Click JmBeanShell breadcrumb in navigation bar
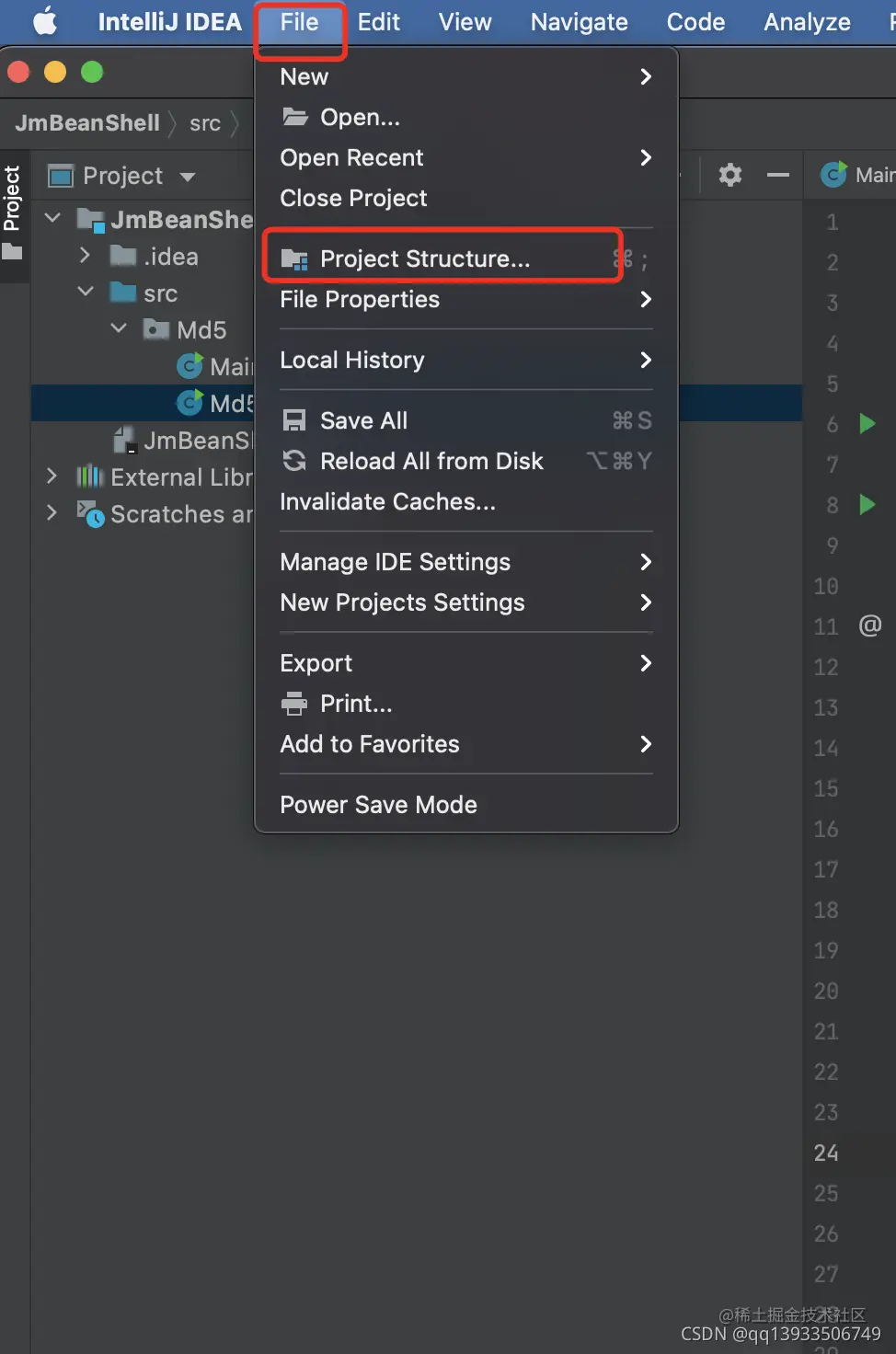The image size is (896, 1354). (x=87, y=123)
